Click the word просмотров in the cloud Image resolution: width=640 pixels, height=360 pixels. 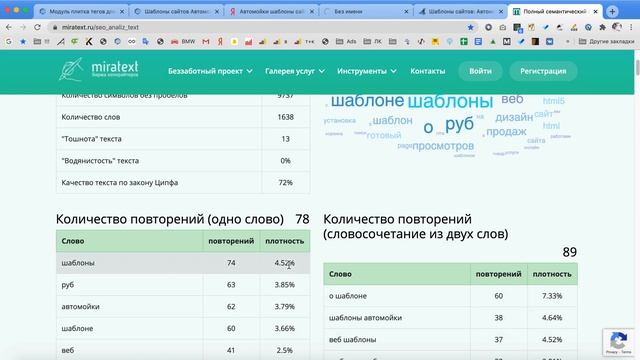tap(443, 146)
